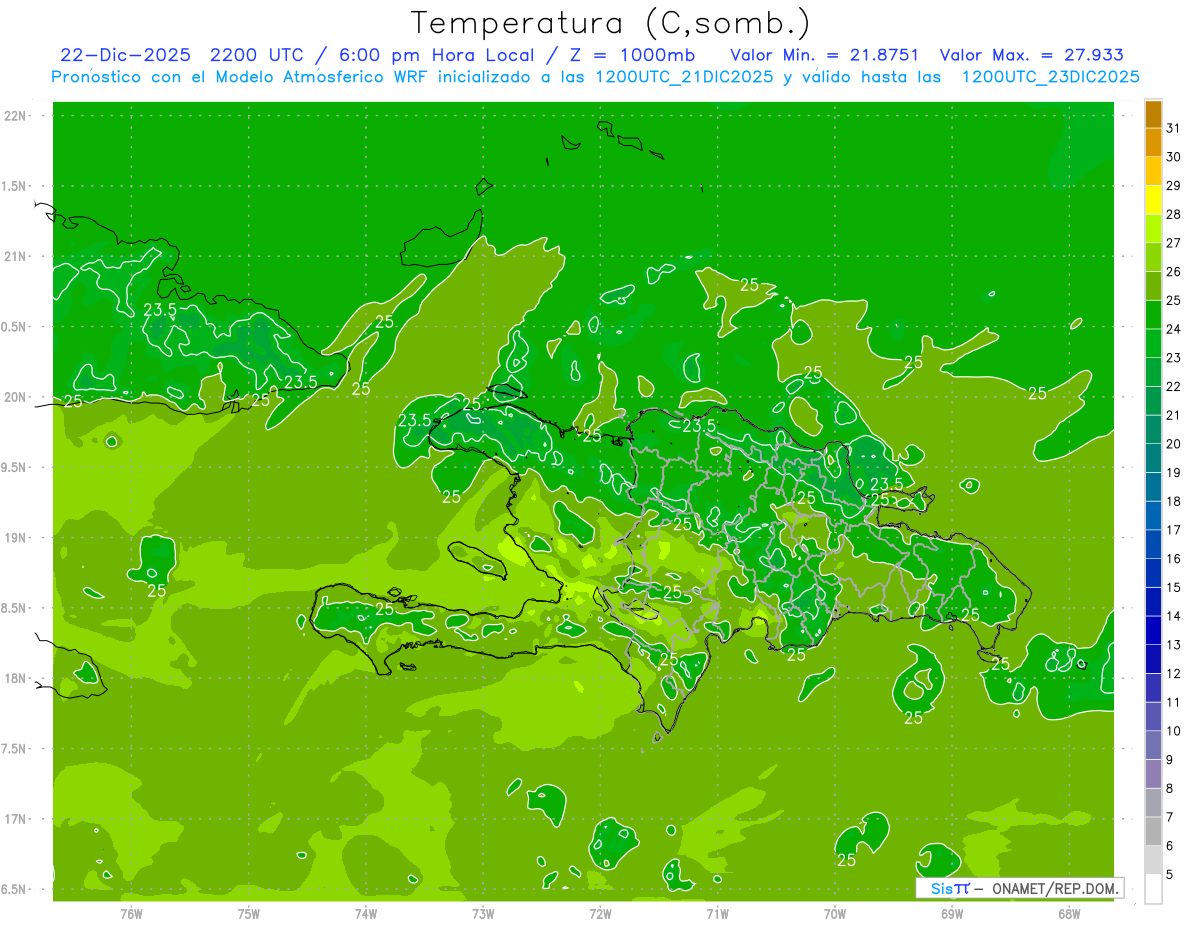The height and width of the screenshot is (927, 1200).
Task: Click the "70W" longitude axis label
Action: [x=835, y=914]
